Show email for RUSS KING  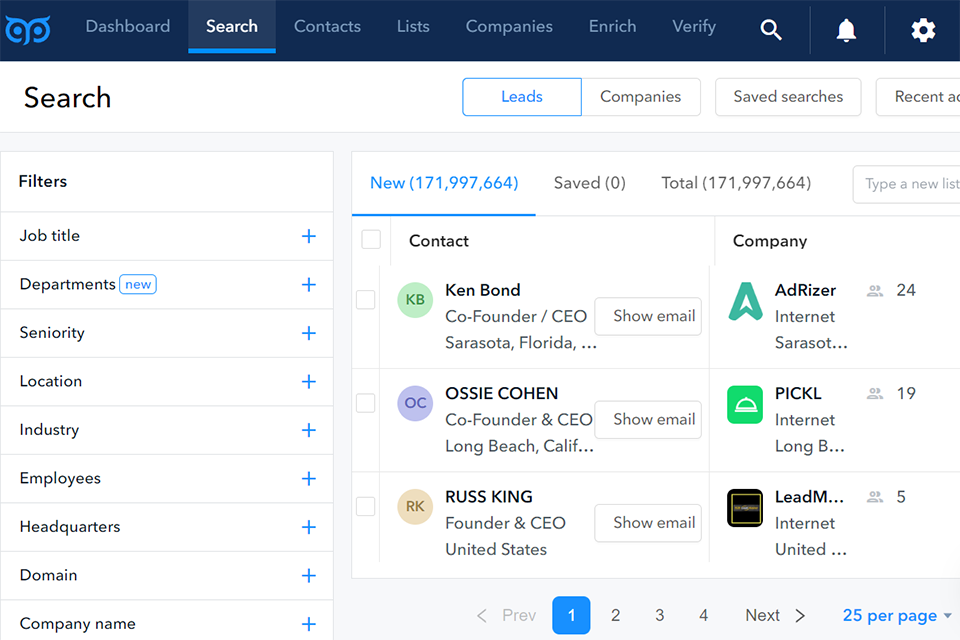[x=647, y=523]
